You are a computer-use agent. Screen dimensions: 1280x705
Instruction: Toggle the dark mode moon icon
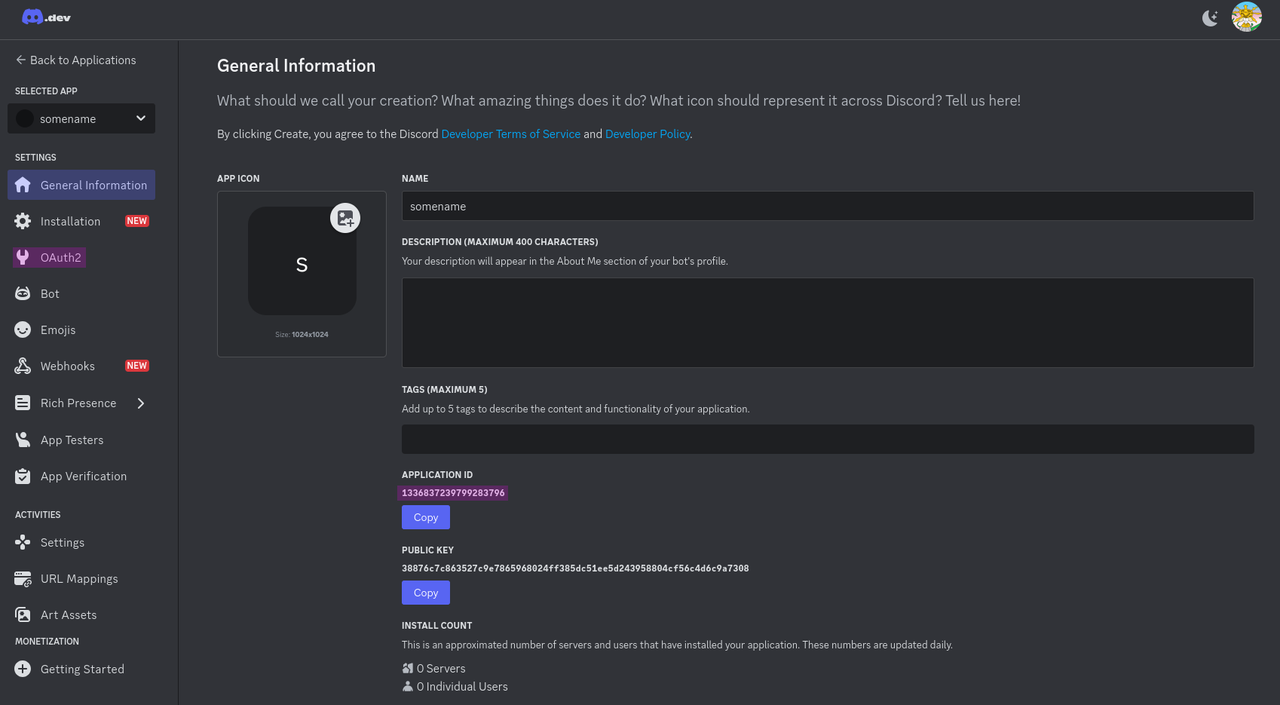point(1210,17)
